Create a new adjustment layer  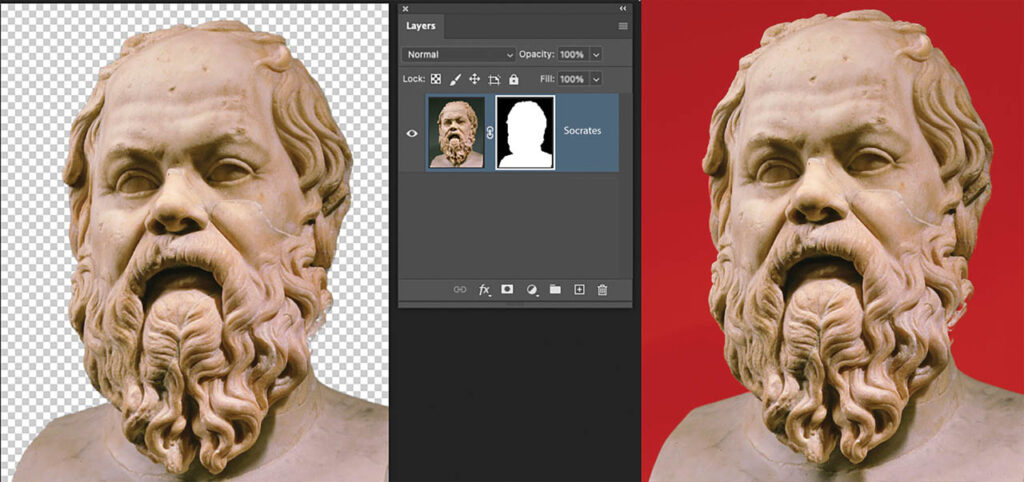532,289
